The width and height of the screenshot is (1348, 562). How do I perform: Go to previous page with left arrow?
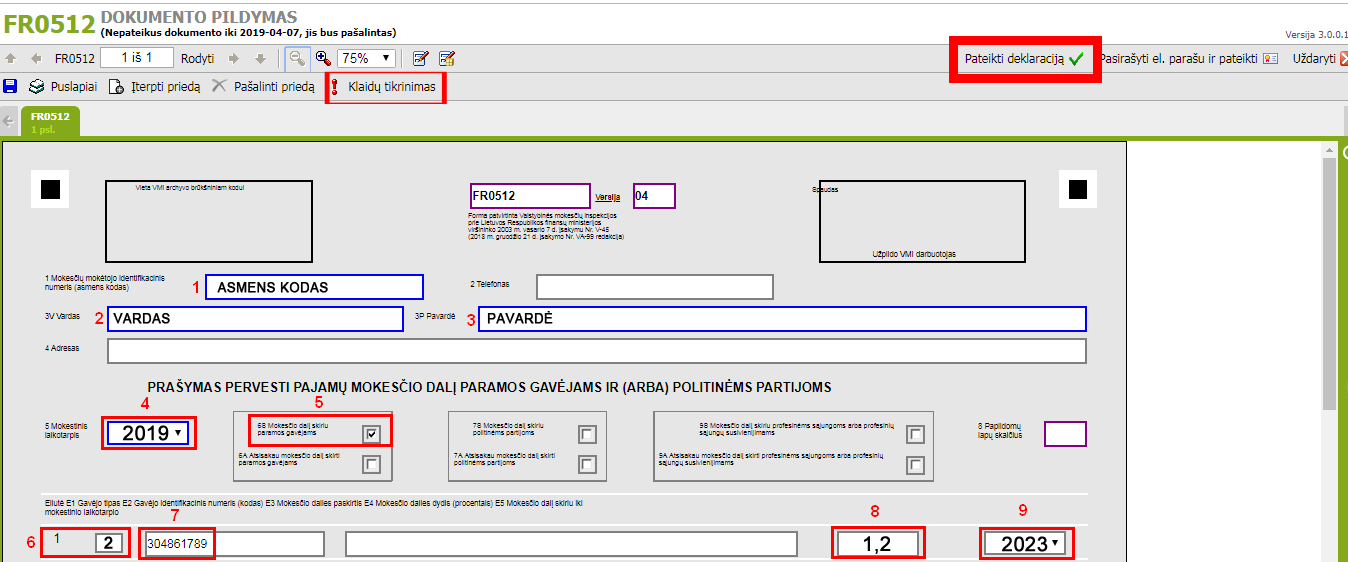point(36,59)
